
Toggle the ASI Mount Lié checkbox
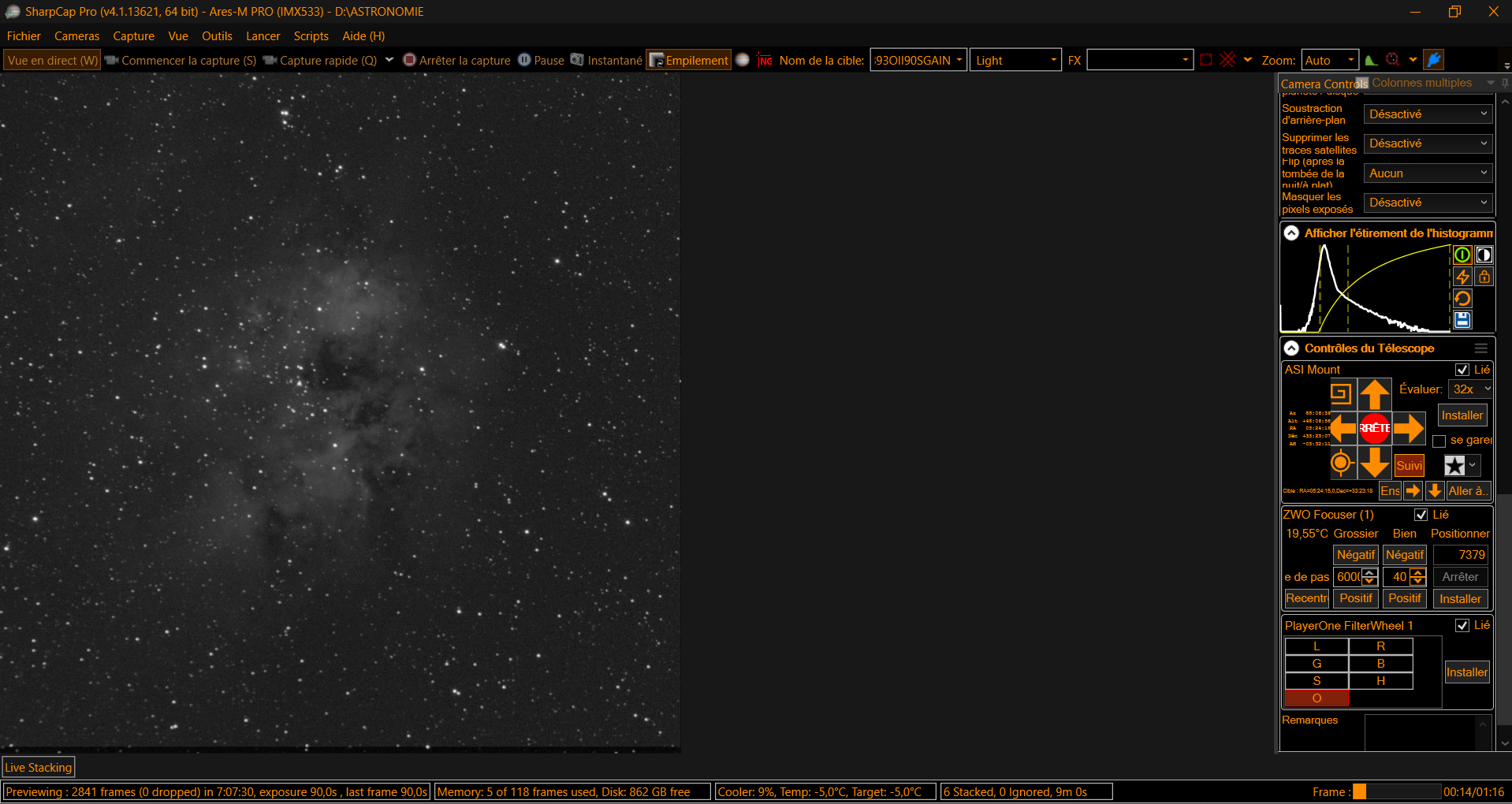point(1462,370)
